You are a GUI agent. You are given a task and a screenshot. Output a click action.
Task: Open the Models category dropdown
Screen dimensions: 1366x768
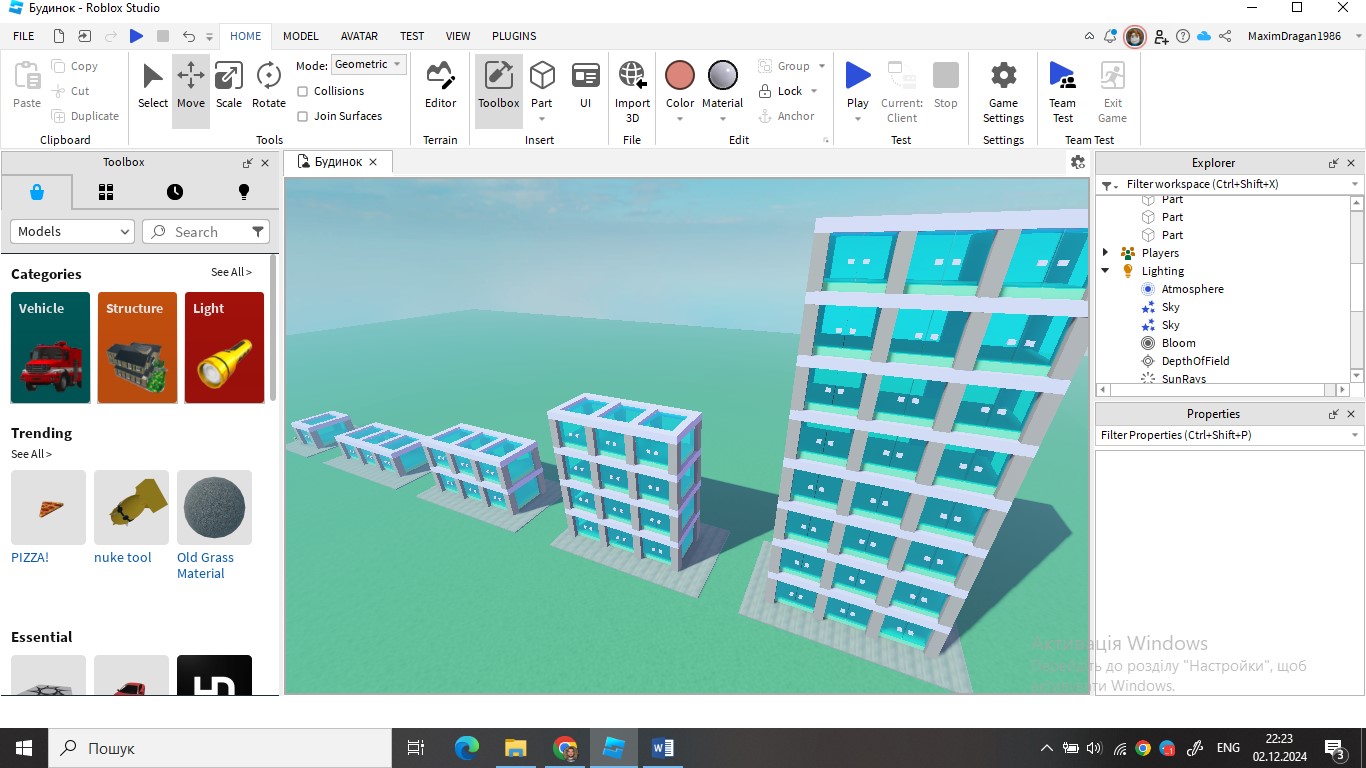pyautogui.click(x=72, y=231)
